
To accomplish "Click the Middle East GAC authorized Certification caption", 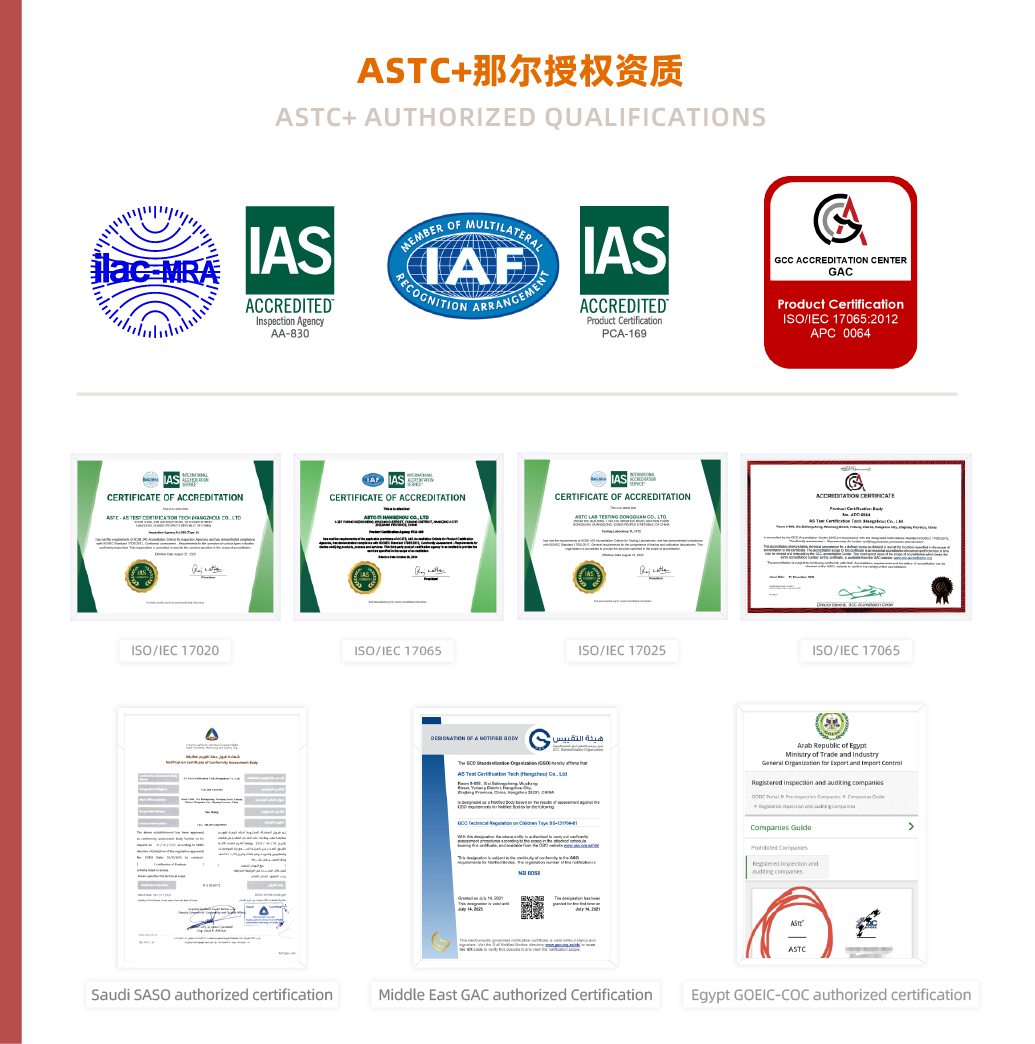I will coord(515,995).
